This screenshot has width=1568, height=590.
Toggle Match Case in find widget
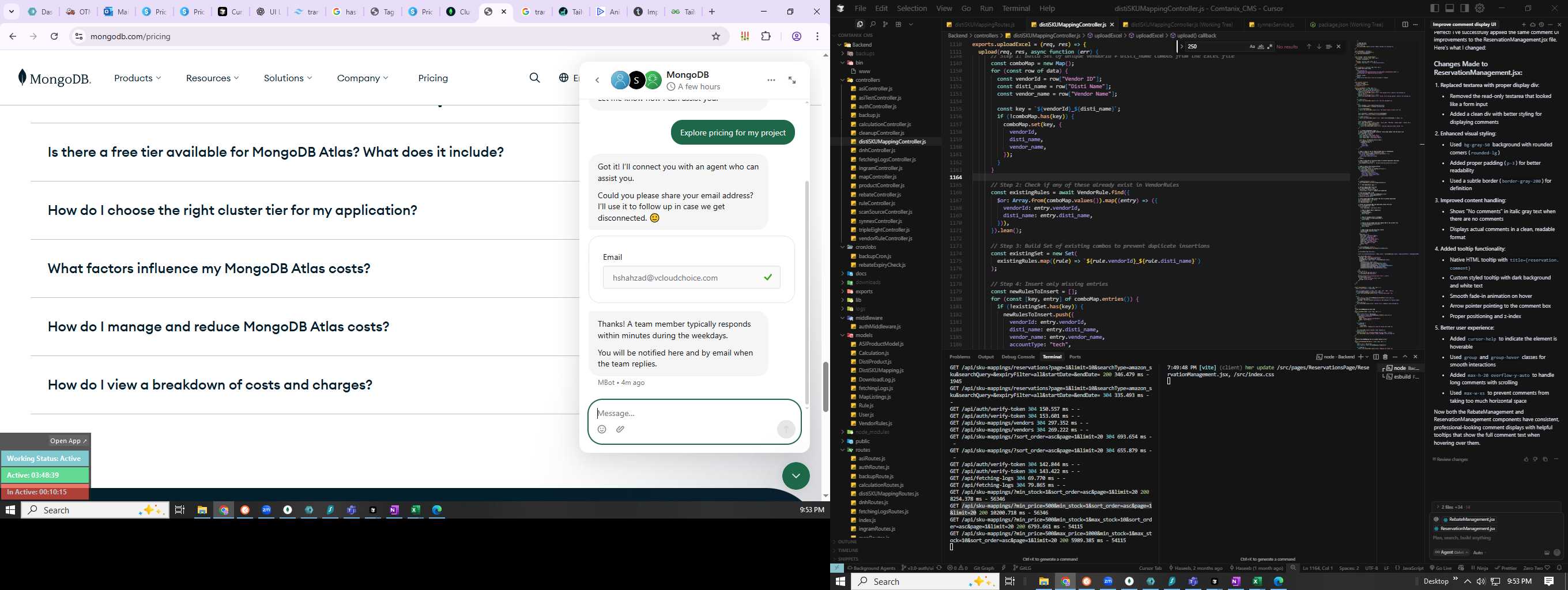pos(1252,47)
